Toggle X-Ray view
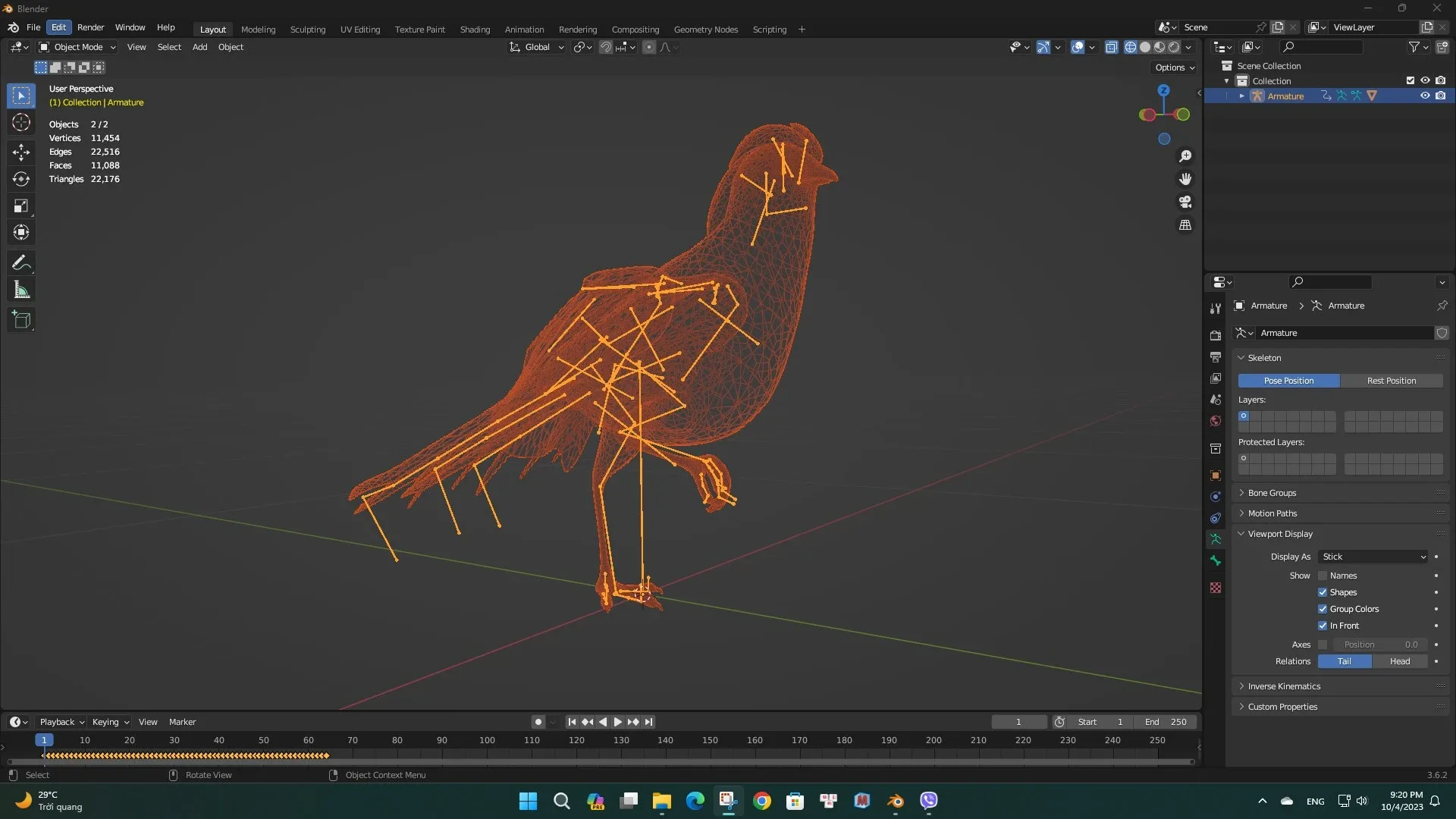This screenshot has width=1456, height=819. tap(1111, 47)
